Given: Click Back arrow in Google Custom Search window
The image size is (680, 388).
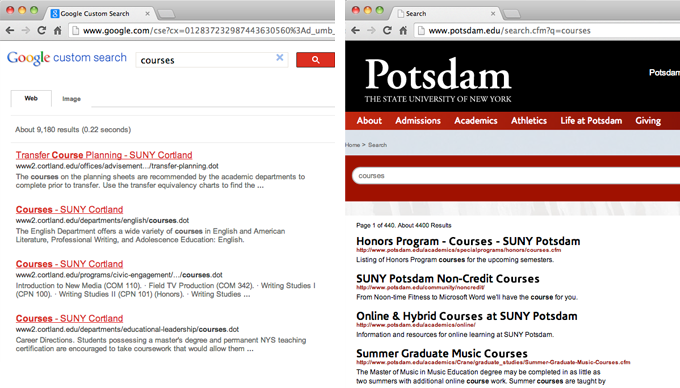Looking at the screenshot, I should (x=10, y=30).
